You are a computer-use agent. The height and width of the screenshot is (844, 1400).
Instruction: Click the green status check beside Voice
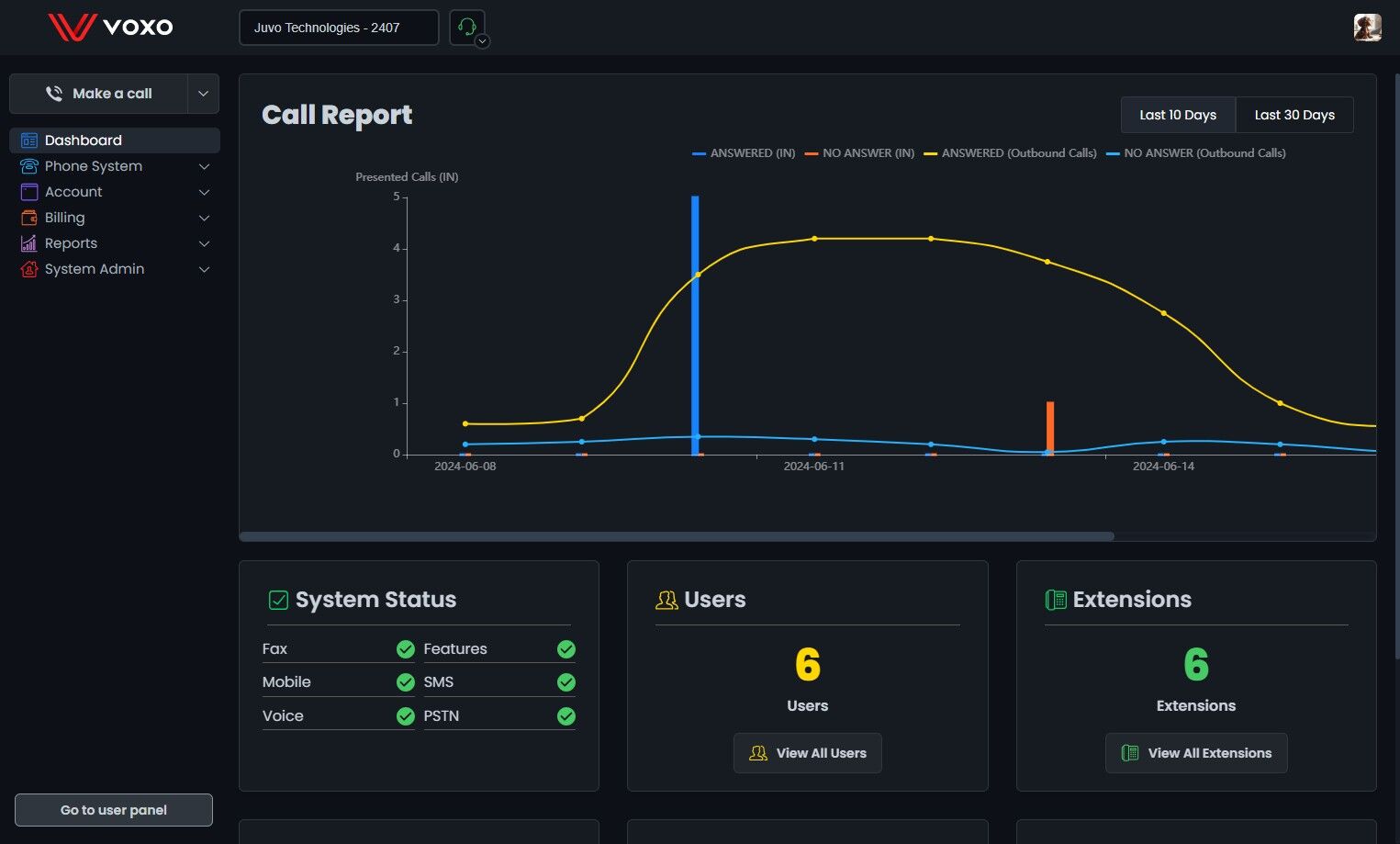pyautogui.click(x=405, y=716)
